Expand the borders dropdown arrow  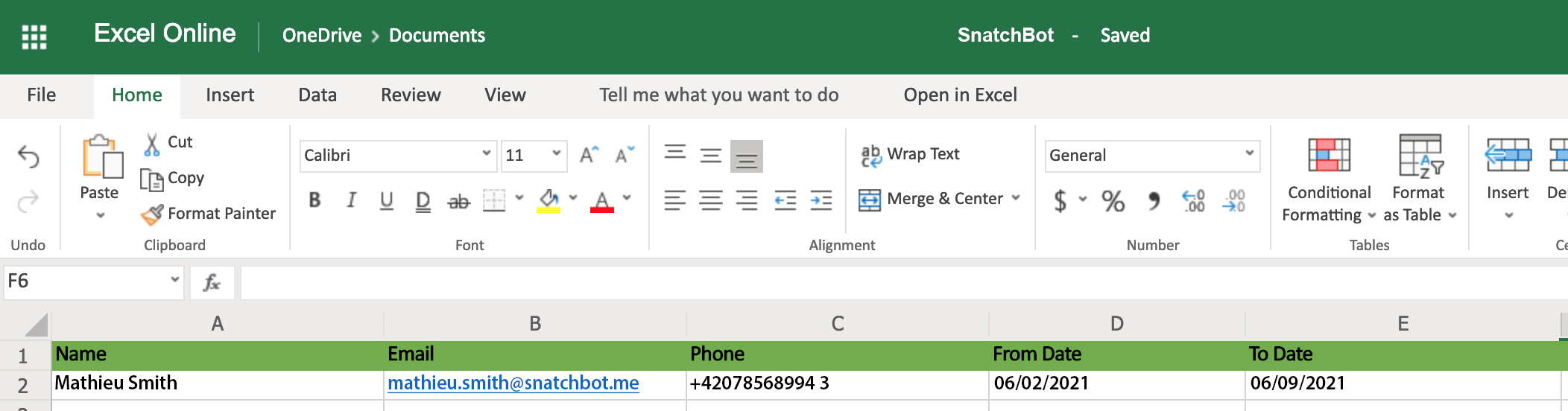519,198
